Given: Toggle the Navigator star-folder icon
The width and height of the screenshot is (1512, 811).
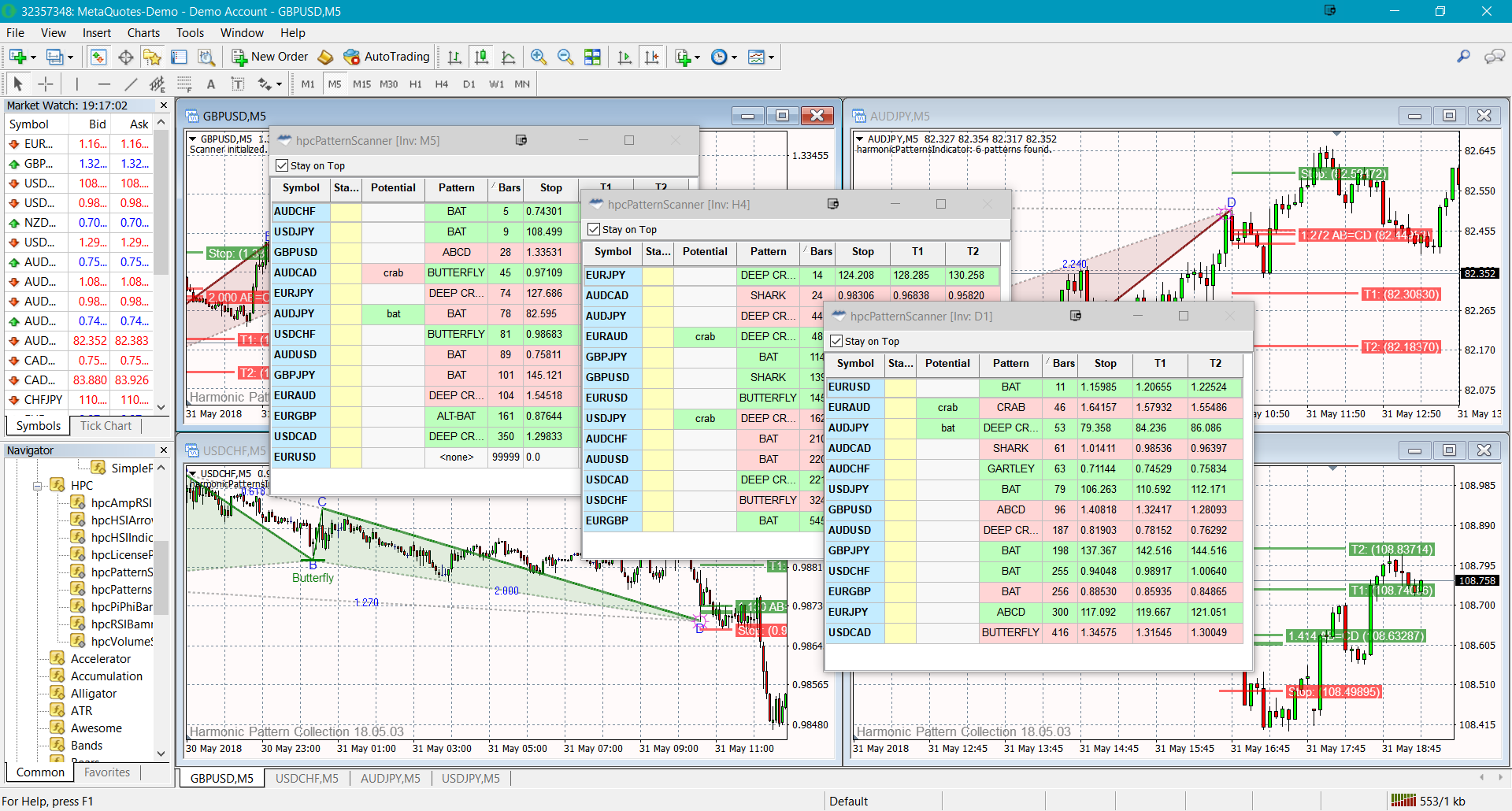Looking at the screenshot, I should click(152, 57).
